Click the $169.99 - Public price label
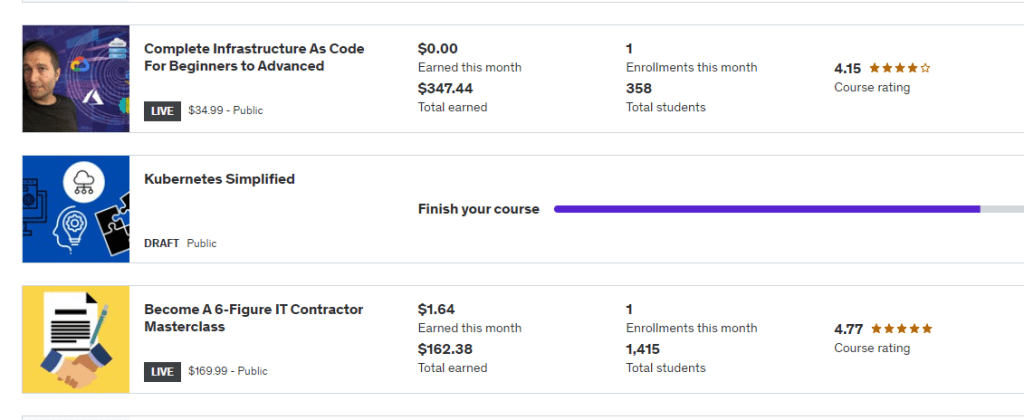The width and height of the screenshot is (1024, 420). 228,371
